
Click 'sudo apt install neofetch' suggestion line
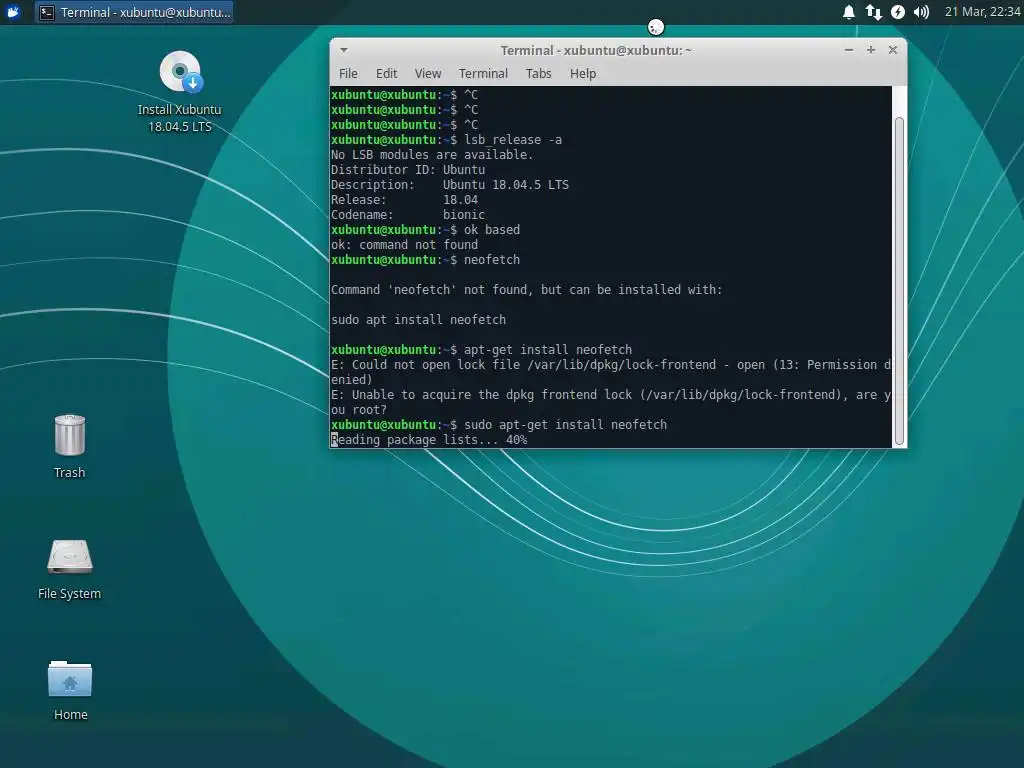click(419, 320)
